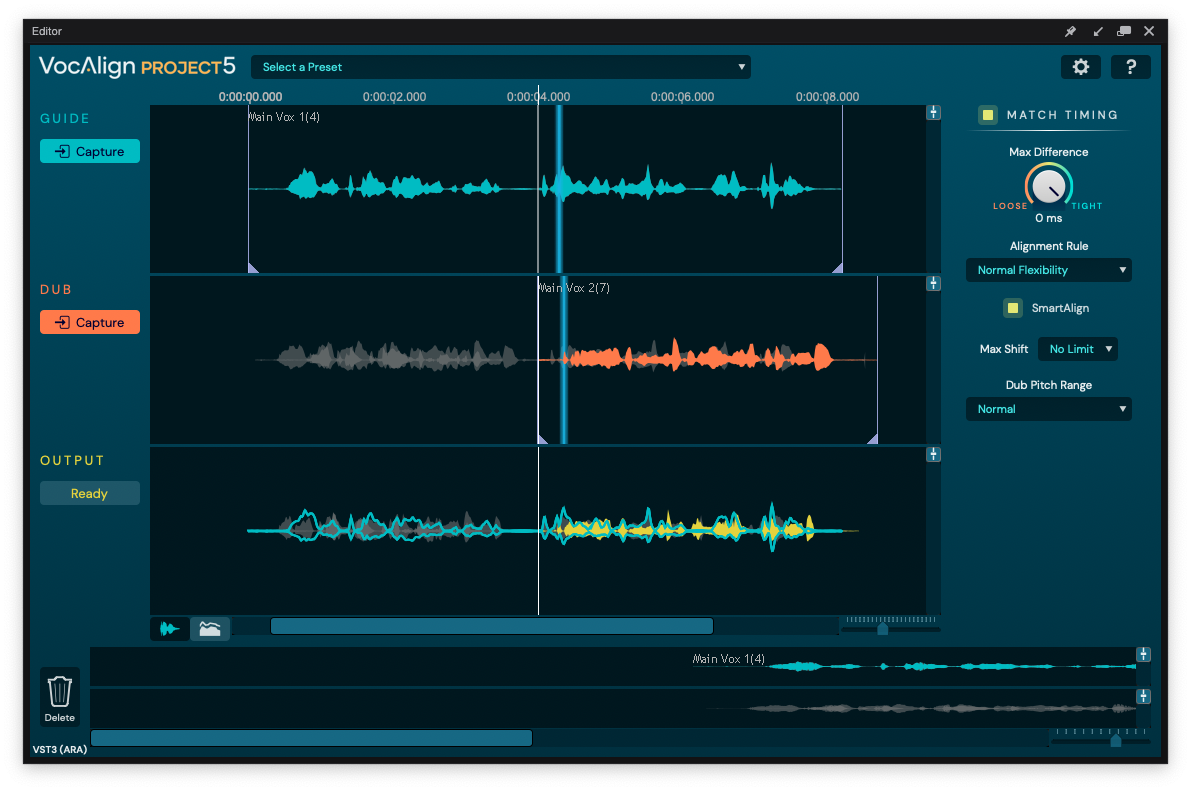Select the waveform display view icon
This screenshot has width=1191, height=791.
point(169,628)
